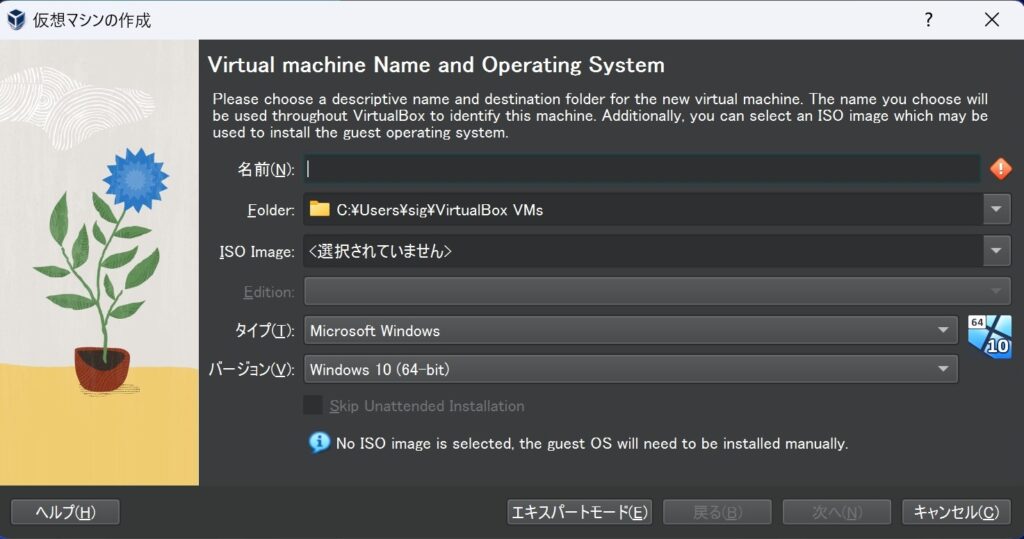Click the question mark help icon in title bar

pyautogui.click(x=929, y=19)
